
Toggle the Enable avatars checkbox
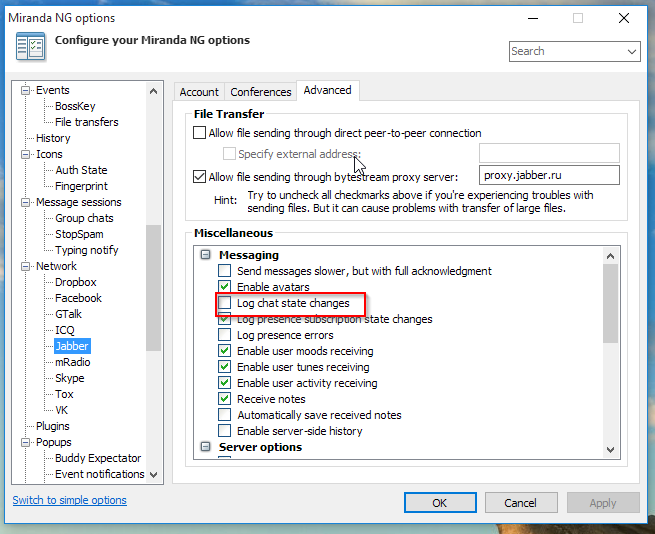point(225,287)
